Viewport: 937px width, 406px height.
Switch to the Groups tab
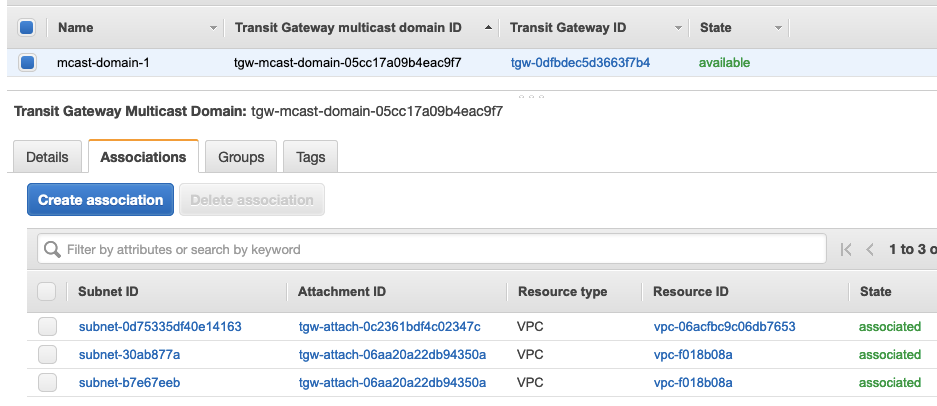coord(241,157)
